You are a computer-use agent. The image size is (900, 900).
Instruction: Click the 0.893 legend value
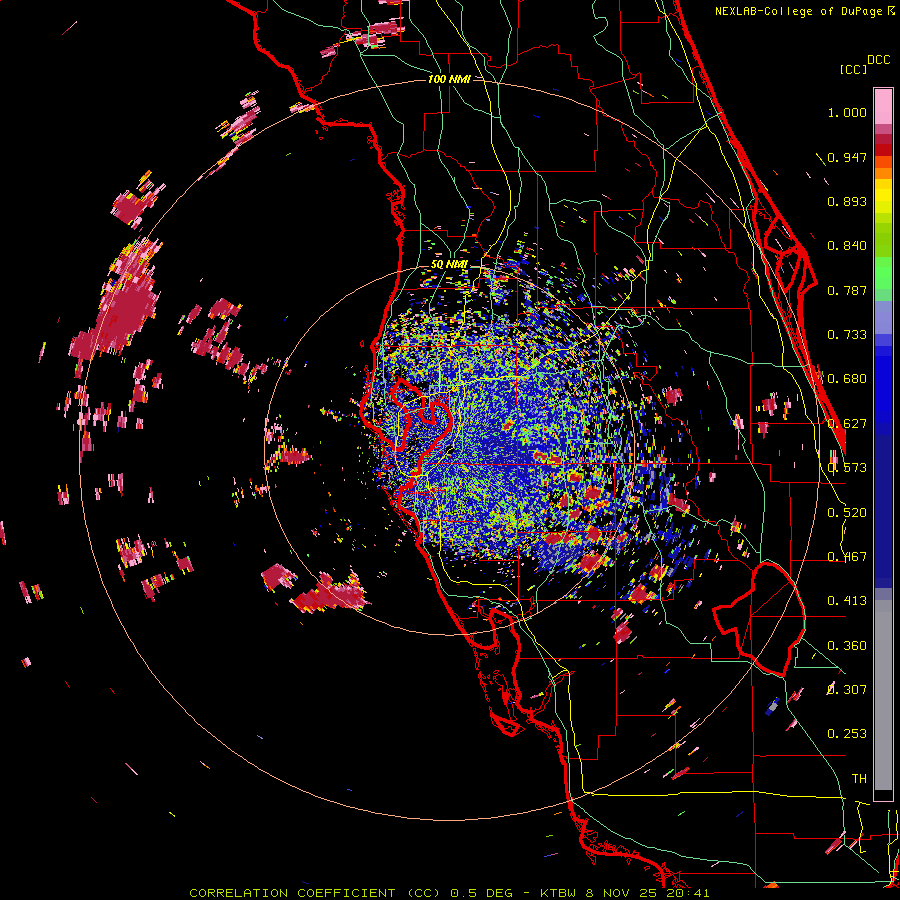847,201
